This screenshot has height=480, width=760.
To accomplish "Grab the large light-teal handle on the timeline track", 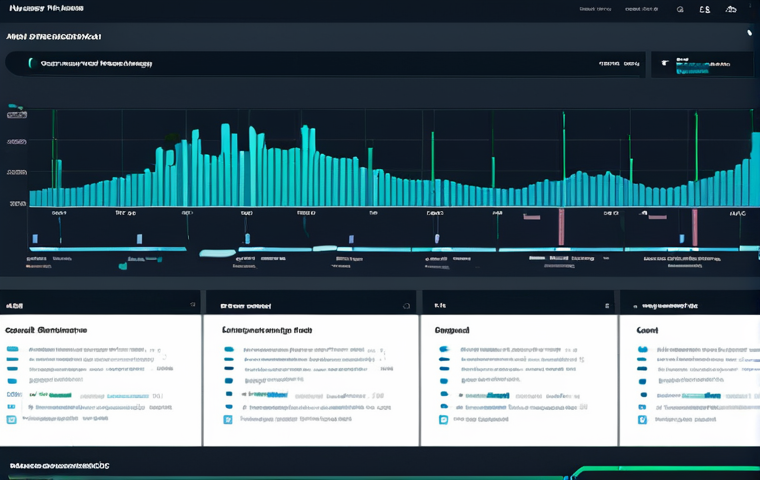I will point(217,253).
